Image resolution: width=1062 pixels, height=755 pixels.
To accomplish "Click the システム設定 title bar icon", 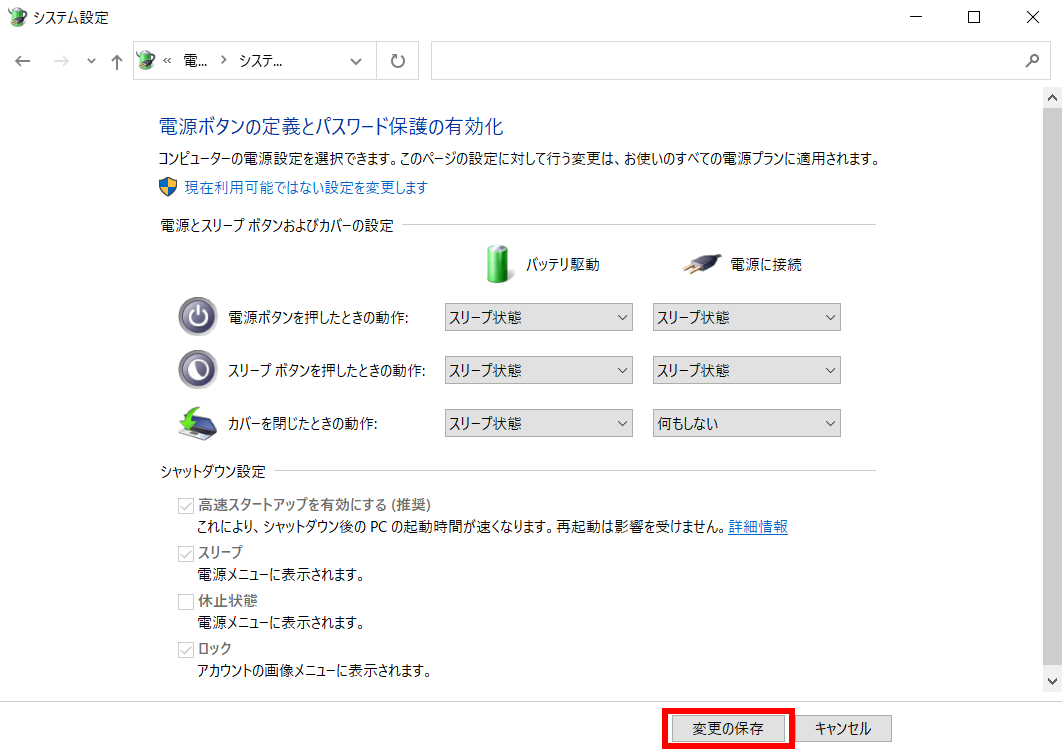I will pos(17,17).
